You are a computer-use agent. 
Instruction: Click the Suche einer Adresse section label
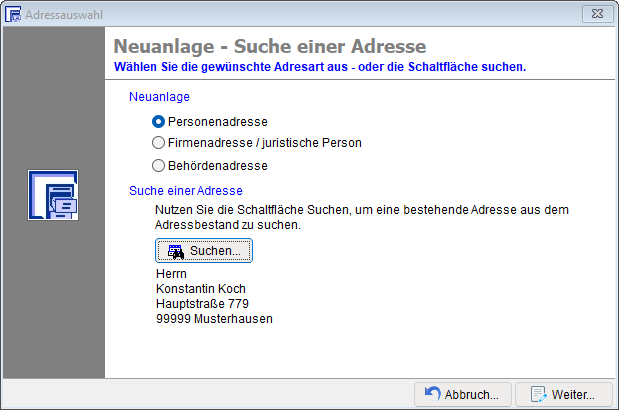pyautogui.click(x=186, y=190)
